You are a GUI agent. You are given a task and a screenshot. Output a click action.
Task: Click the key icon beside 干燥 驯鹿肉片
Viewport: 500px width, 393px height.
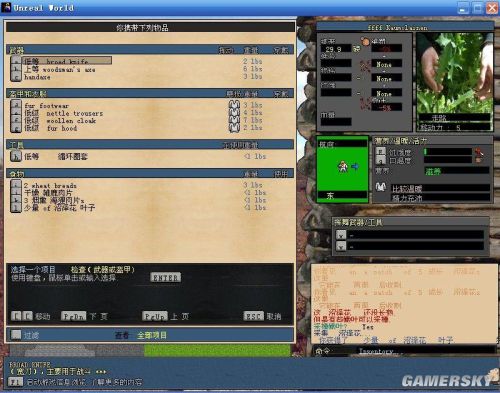(16, 192)
